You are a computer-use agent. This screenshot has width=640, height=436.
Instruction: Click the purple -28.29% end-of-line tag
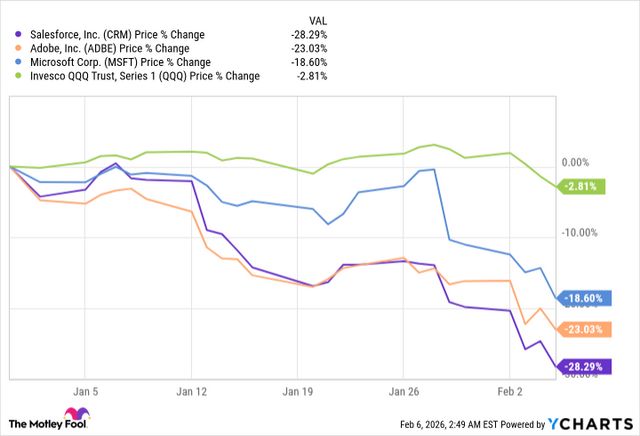pos(585,367)
